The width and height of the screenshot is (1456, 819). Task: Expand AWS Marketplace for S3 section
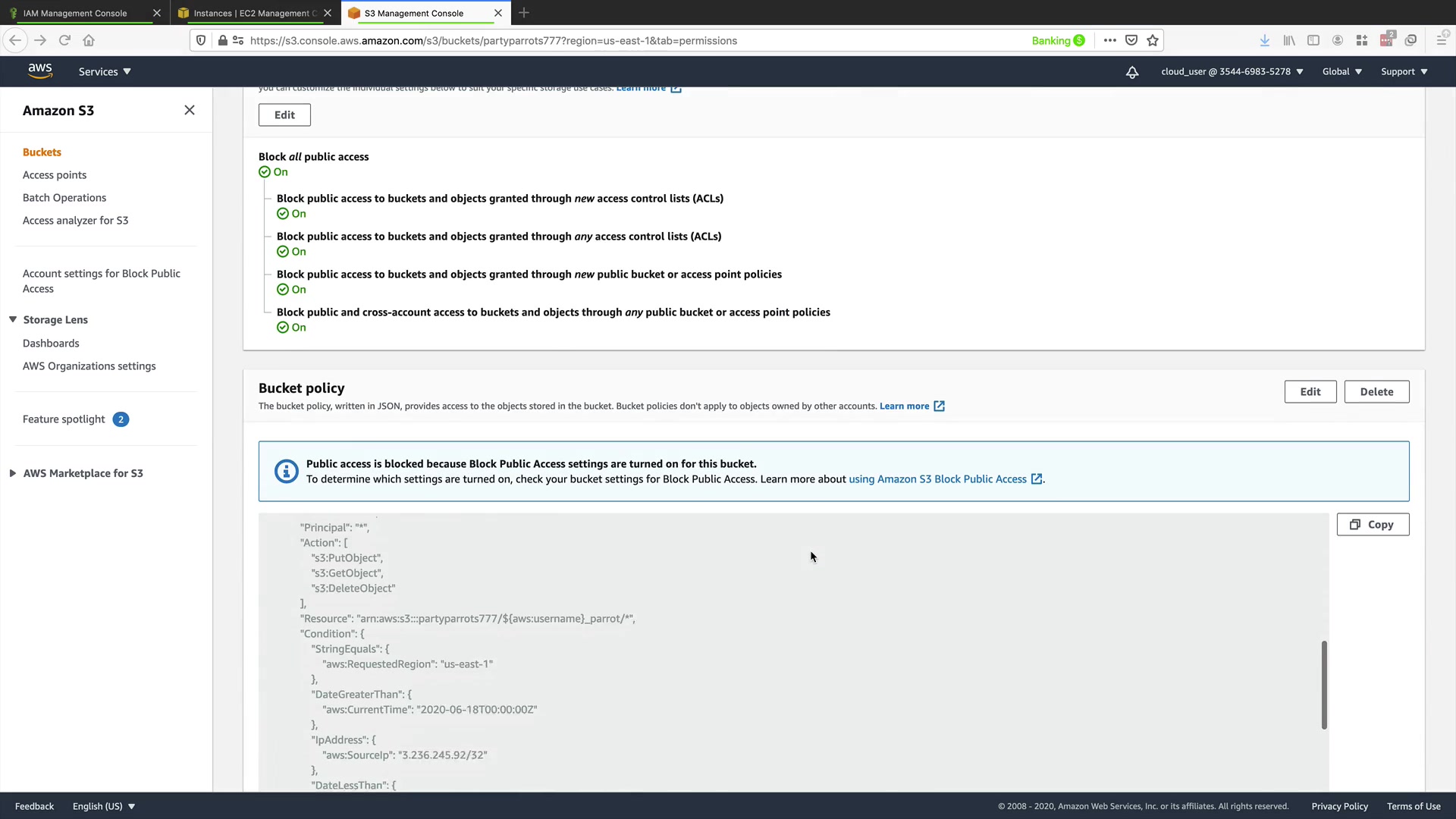pos(13,473)
